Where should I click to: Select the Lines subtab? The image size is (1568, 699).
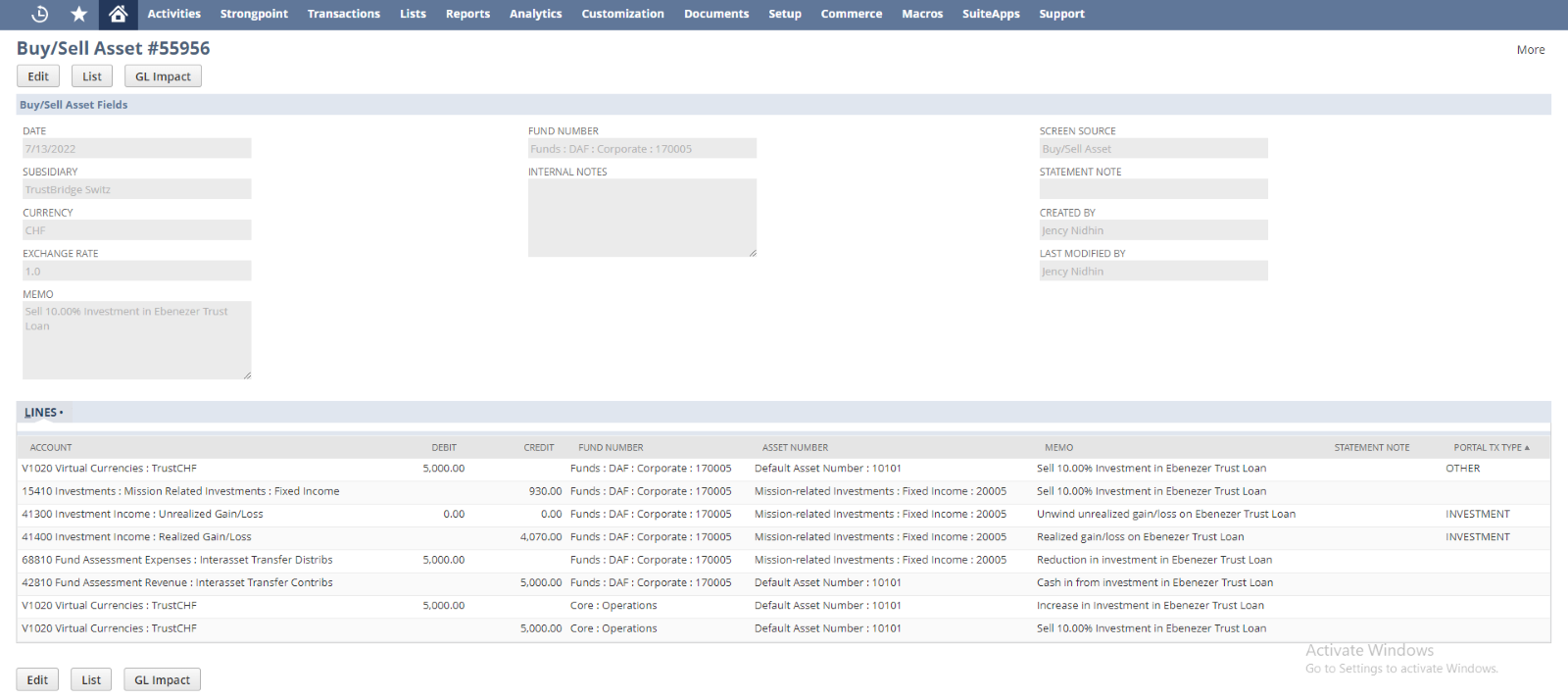(x=43, y=413)
